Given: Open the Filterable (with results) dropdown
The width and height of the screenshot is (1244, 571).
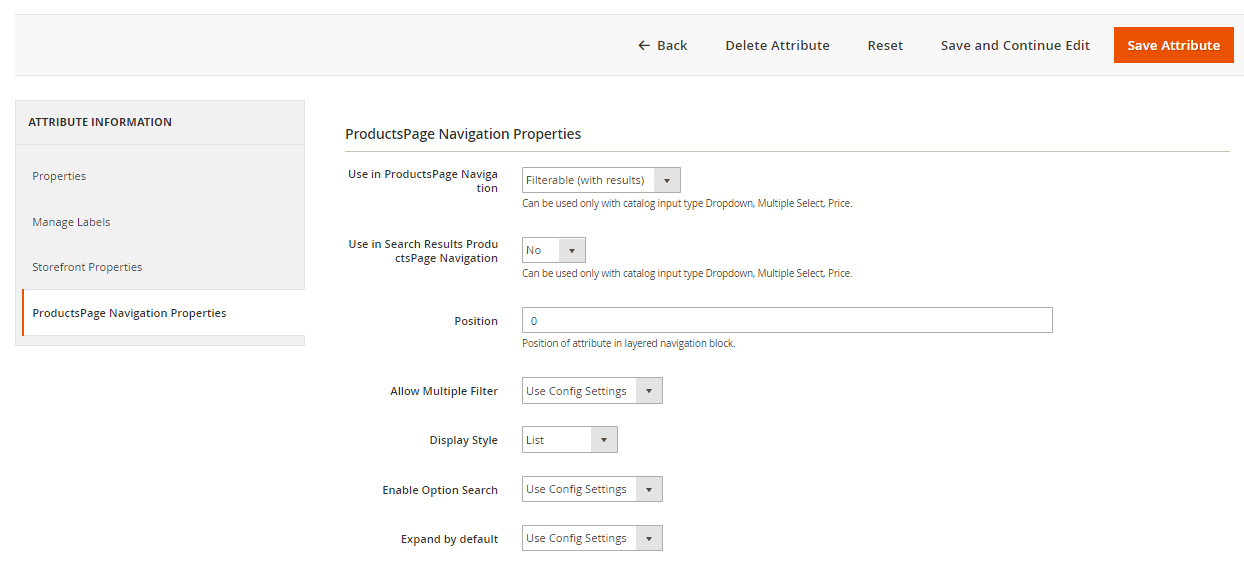Looking at the screenshot, I should pos(601,180).
